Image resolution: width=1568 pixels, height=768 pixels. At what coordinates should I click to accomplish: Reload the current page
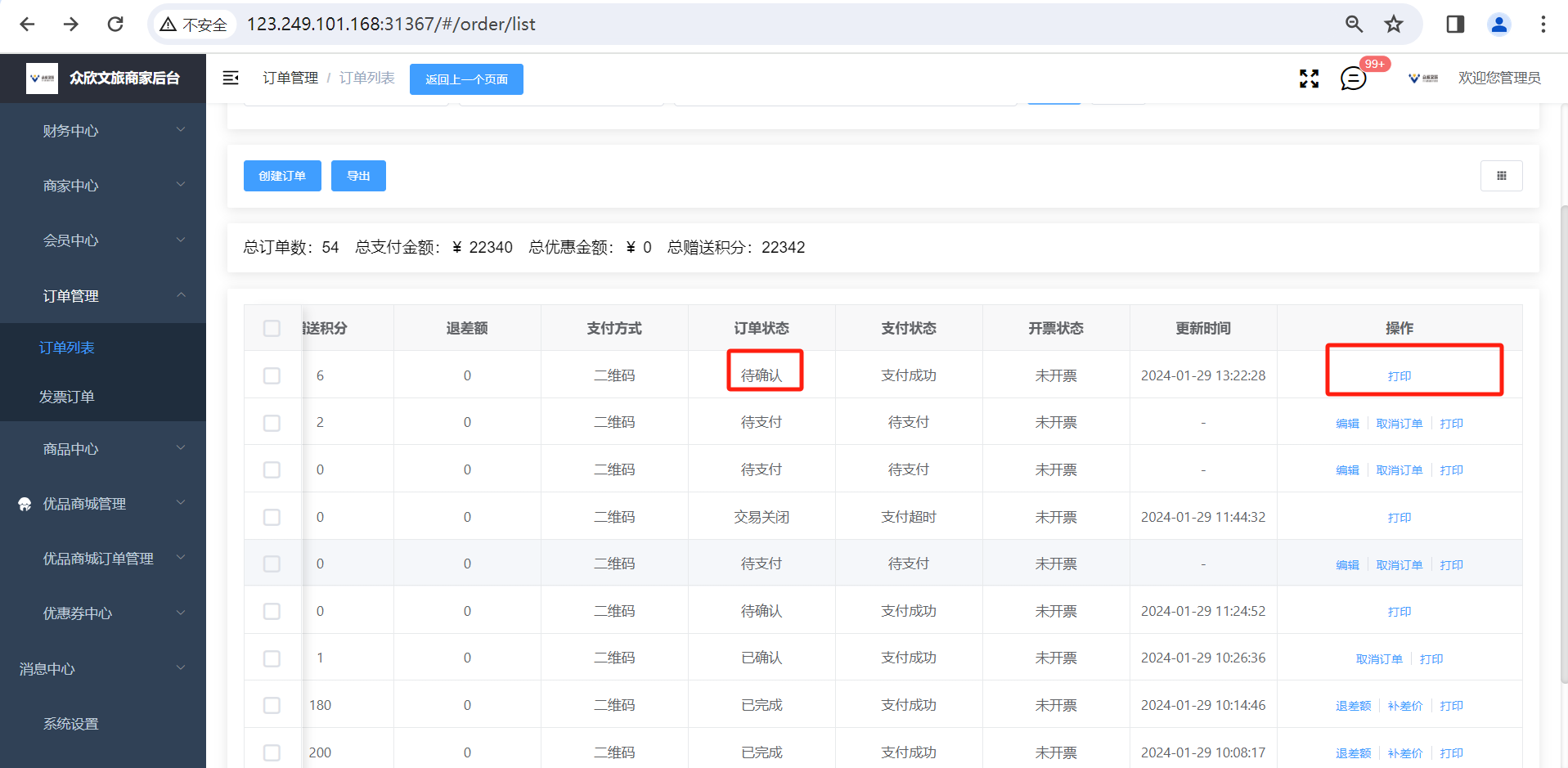[115, 25]
